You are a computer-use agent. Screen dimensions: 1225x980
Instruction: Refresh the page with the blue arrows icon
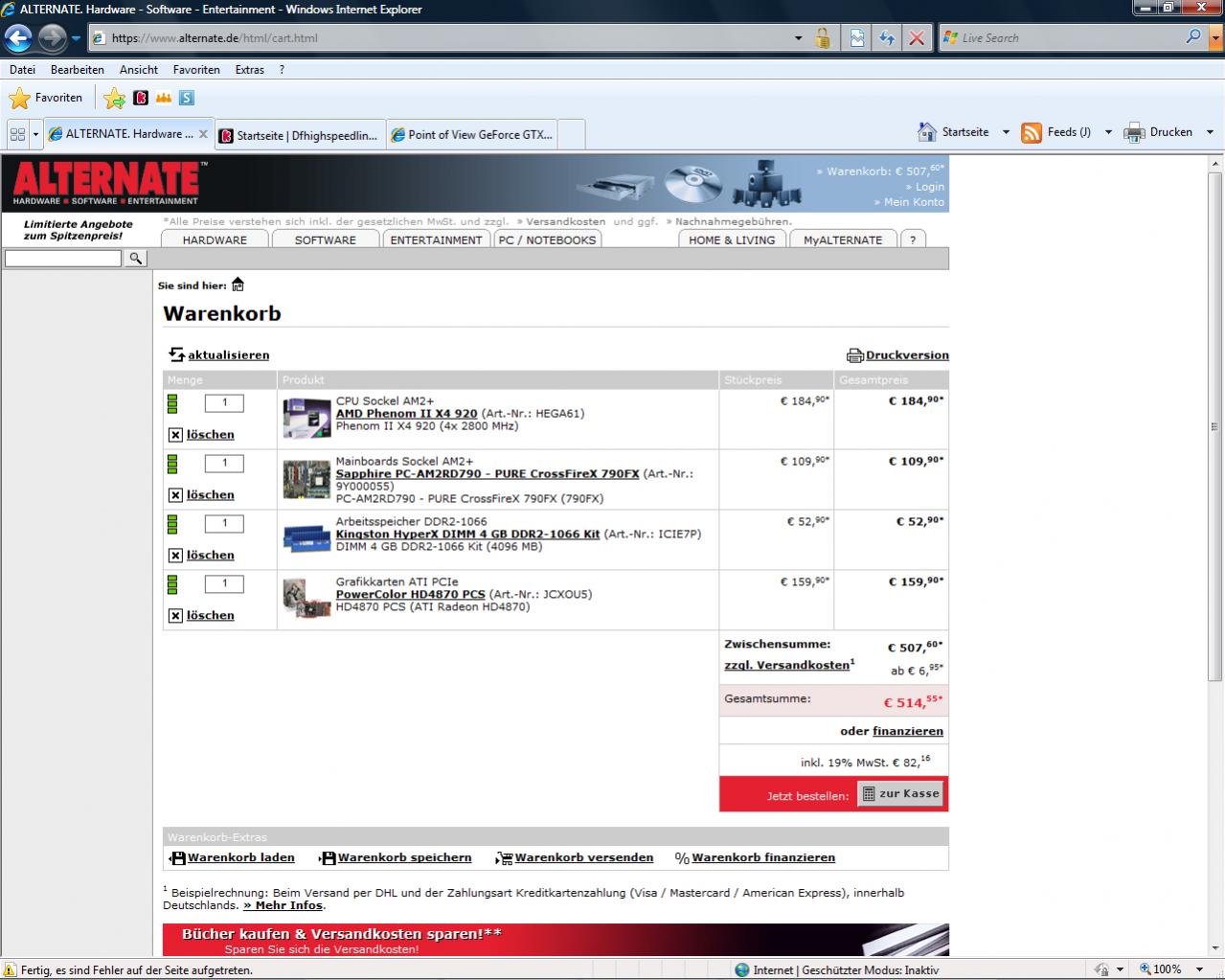[887, 38]
